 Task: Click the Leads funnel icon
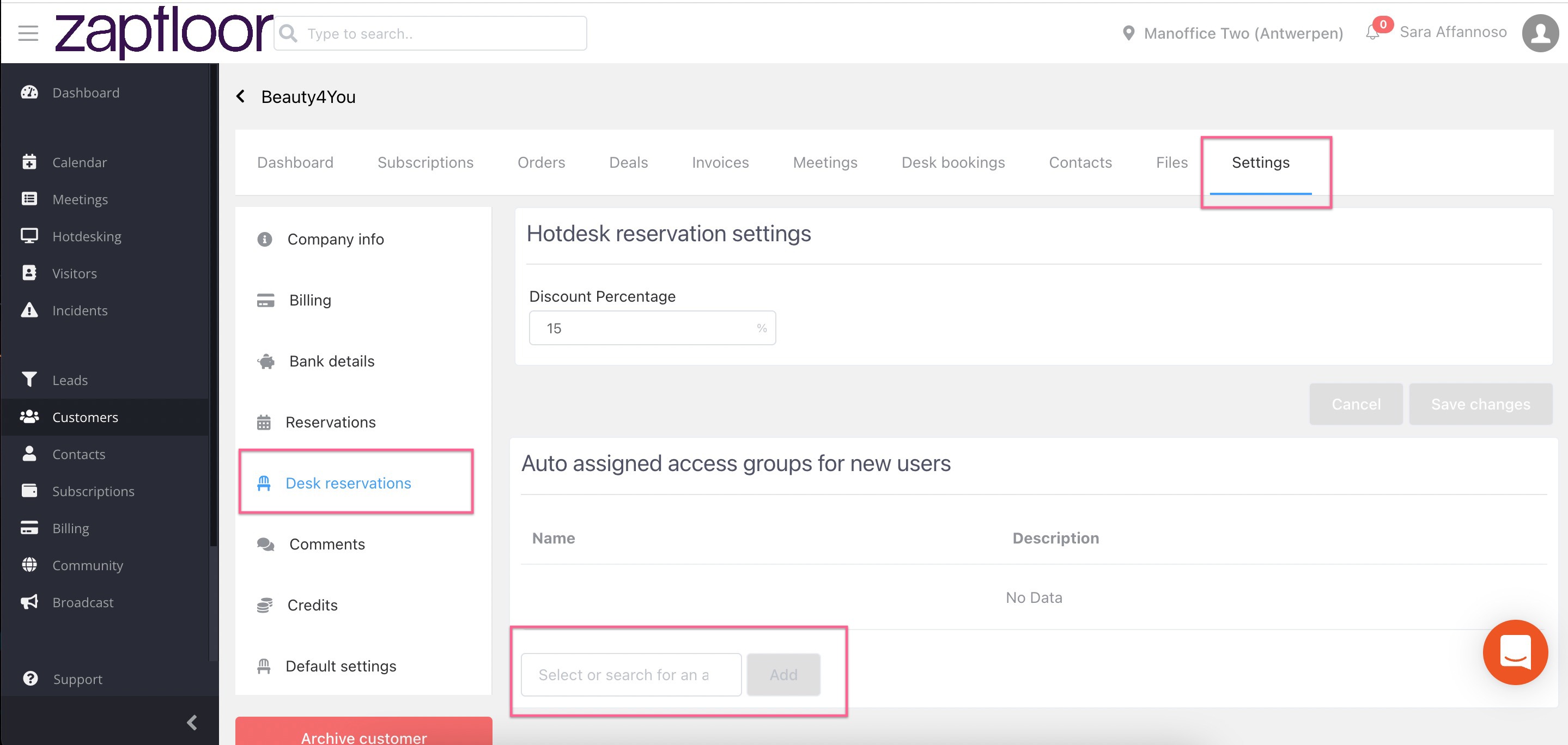(x=29, y=380)
